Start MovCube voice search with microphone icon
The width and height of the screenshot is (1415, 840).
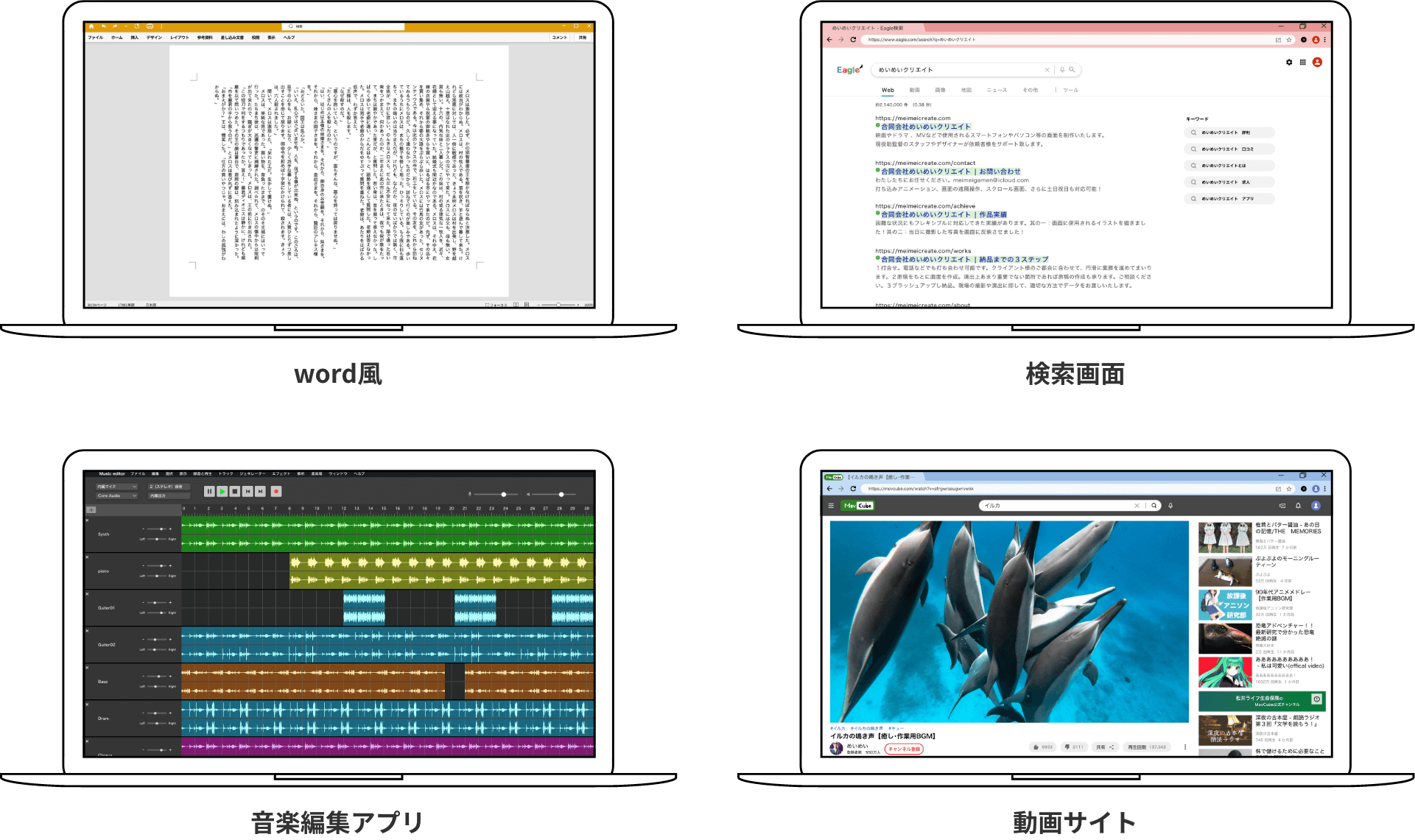1170,506
